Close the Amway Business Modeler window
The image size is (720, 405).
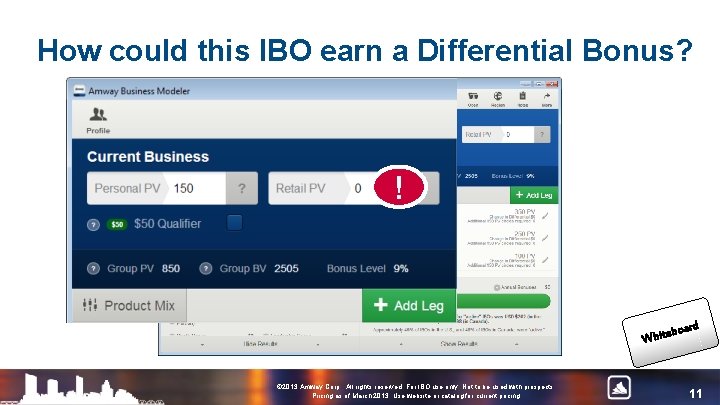552,84
